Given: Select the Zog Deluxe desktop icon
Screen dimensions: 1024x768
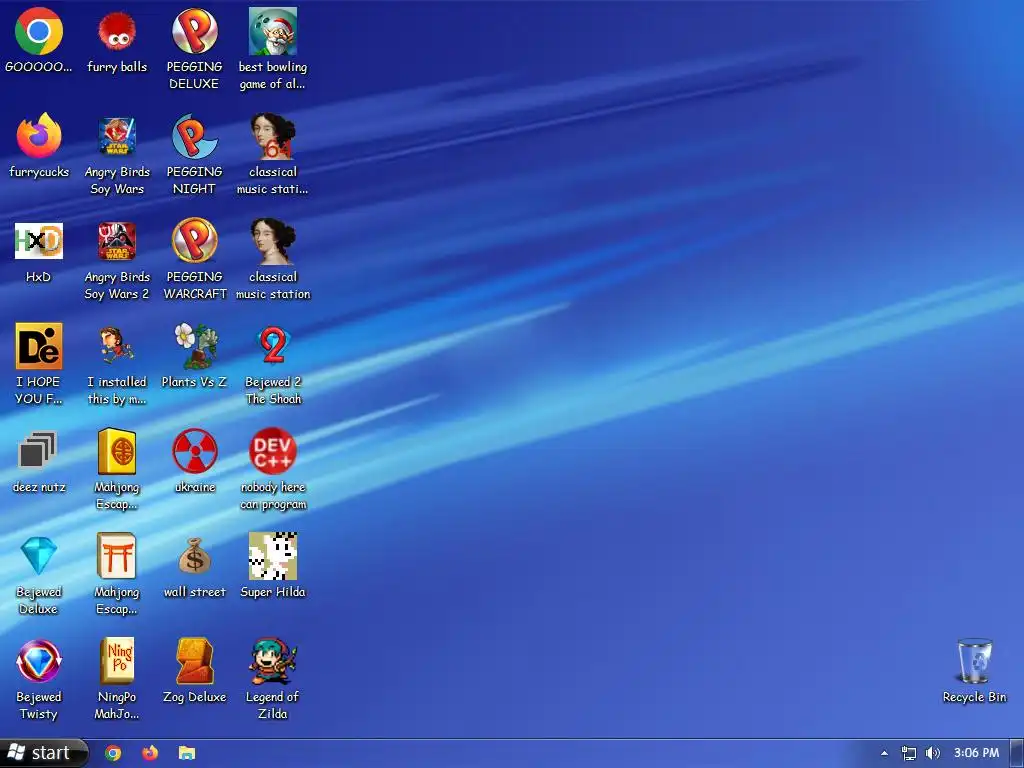Looking at the screenshot, I should [x=195, y=661].
